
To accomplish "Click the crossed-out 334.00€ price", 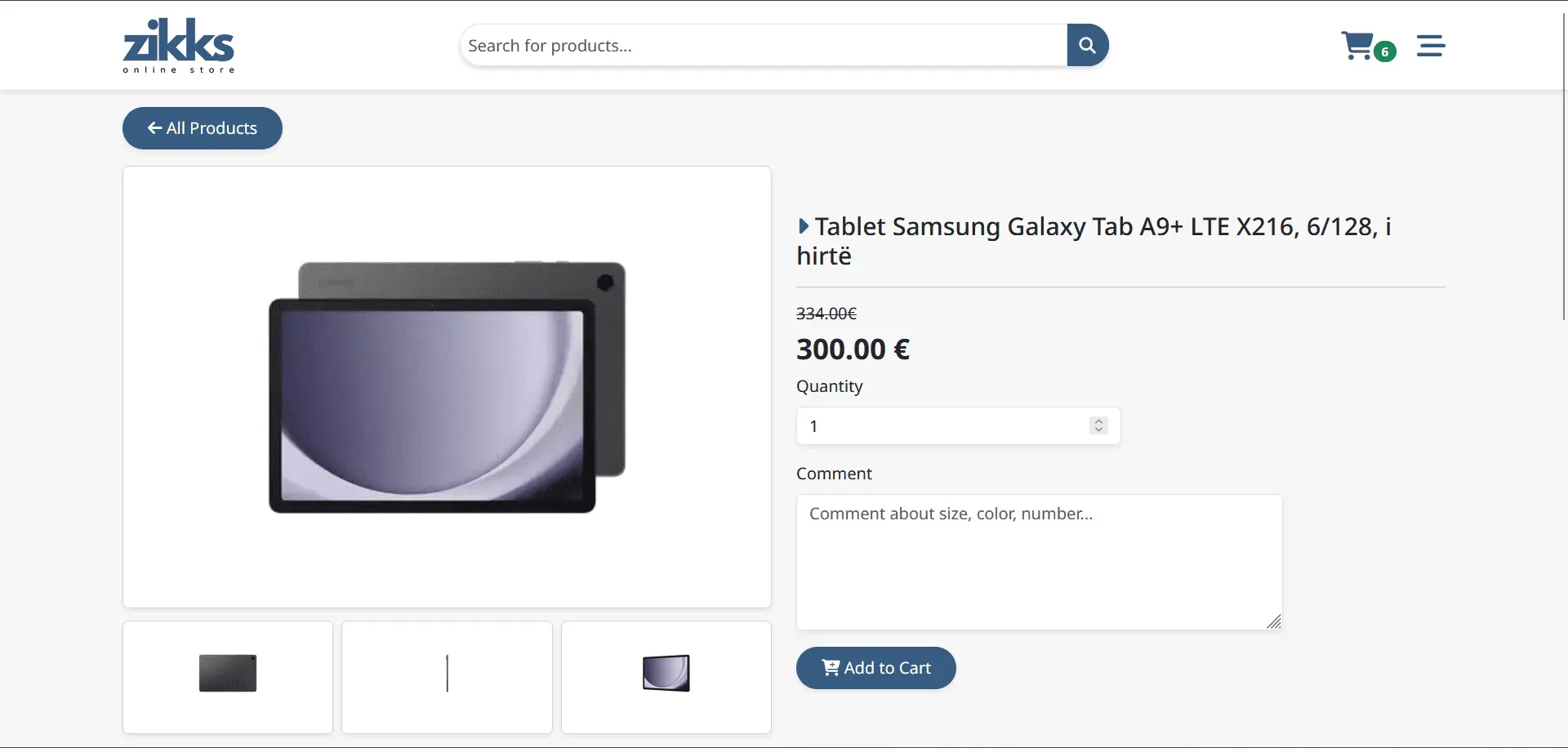I will [x=826, y=314].
